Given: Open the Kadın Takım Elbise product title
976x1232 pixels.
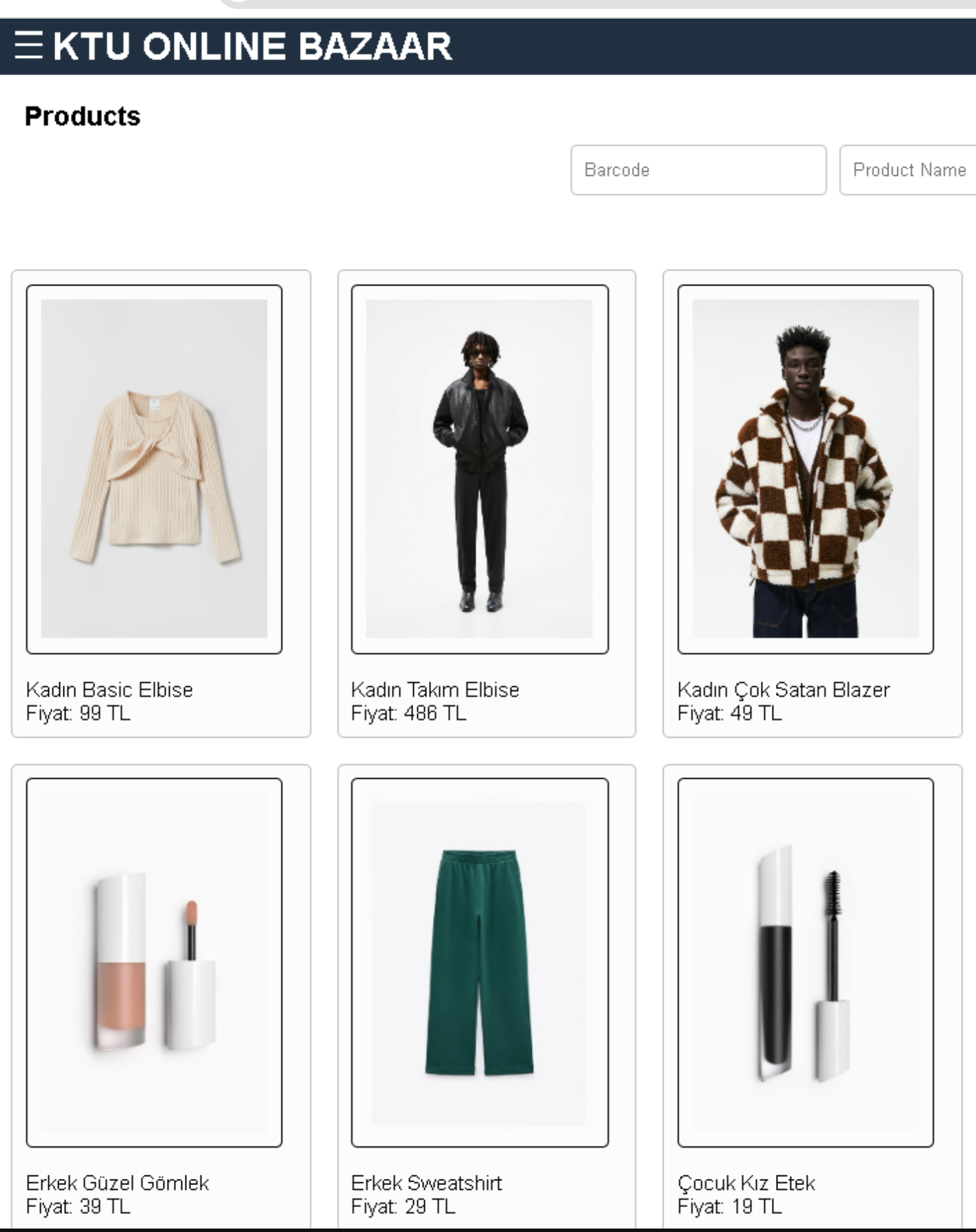Looking at the screenshot, I should [435, 690].
